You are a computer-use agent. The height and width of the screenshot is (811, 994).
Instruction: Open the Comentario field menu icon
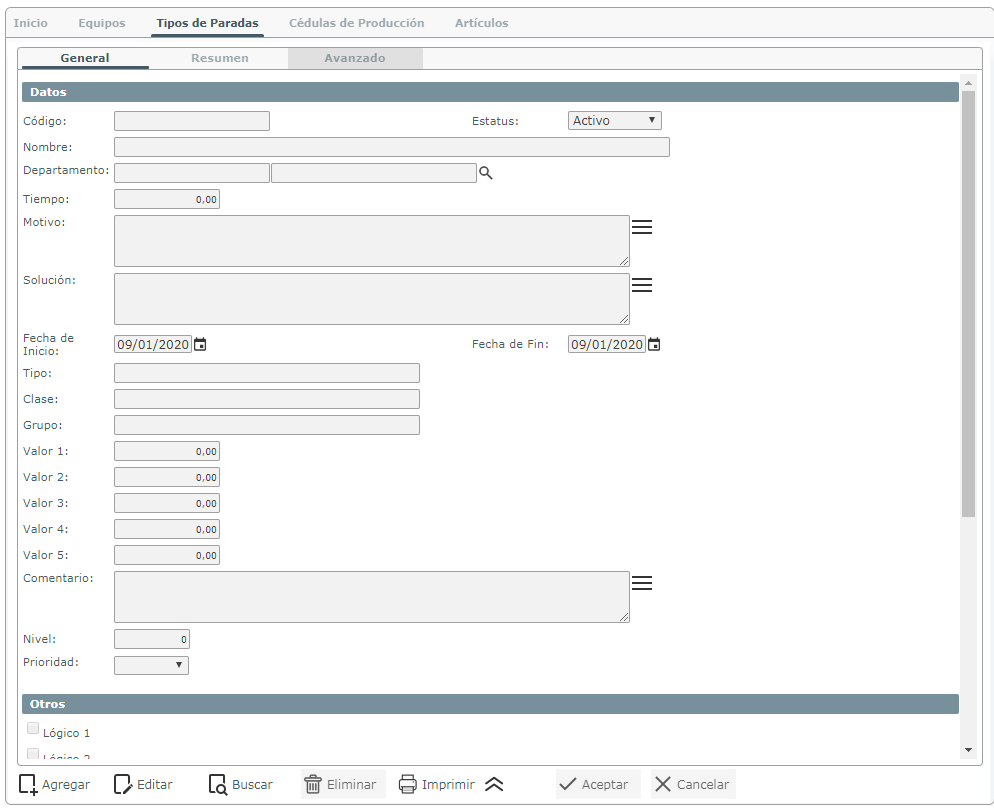pos(642,583)
